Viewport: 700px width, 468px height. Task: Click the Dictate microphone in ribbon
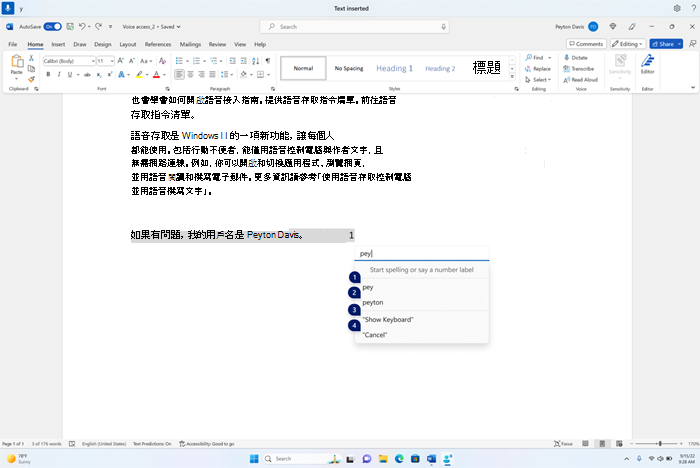click(x=576, y=58)
